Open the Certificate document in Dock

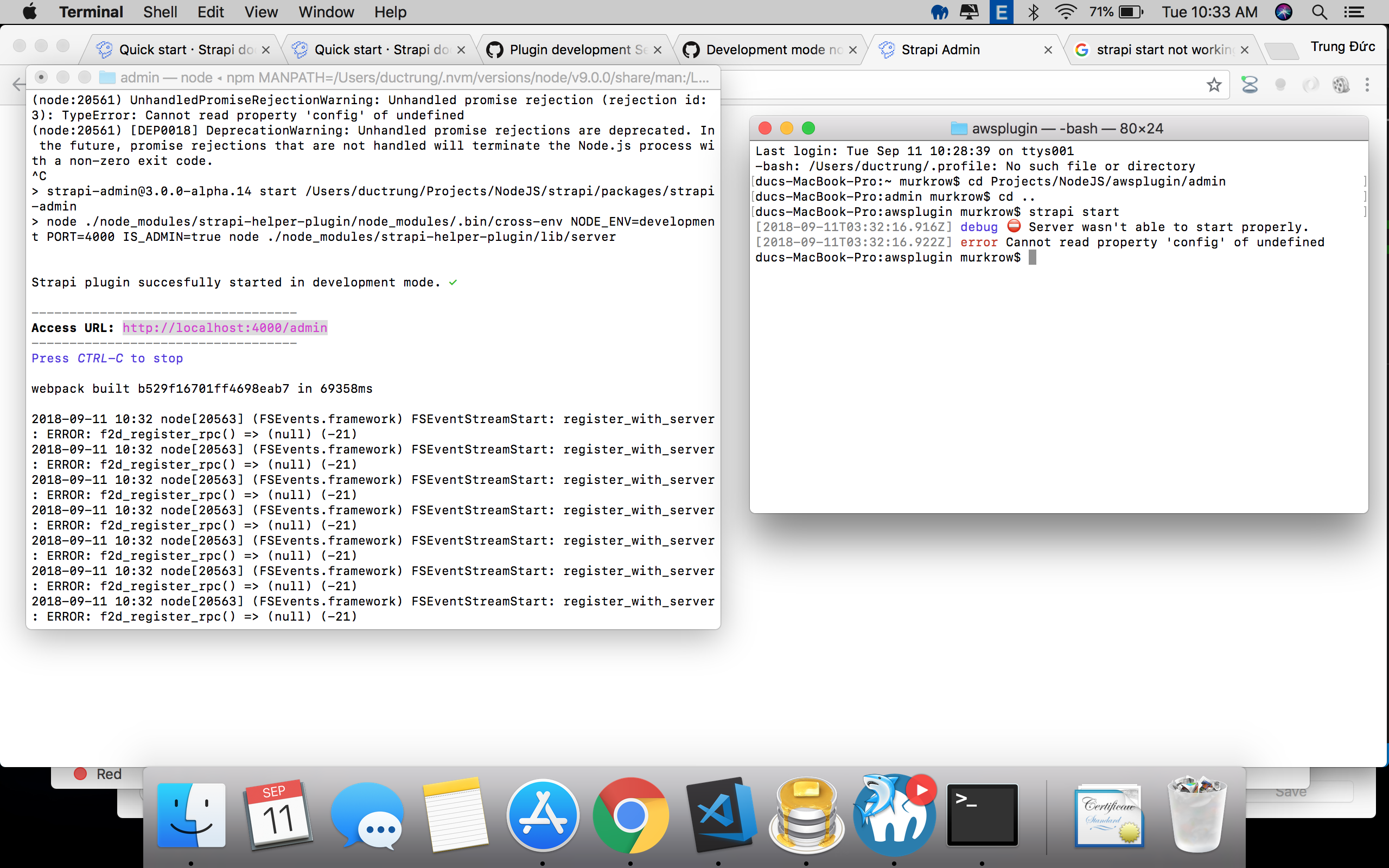(1109, 815)
